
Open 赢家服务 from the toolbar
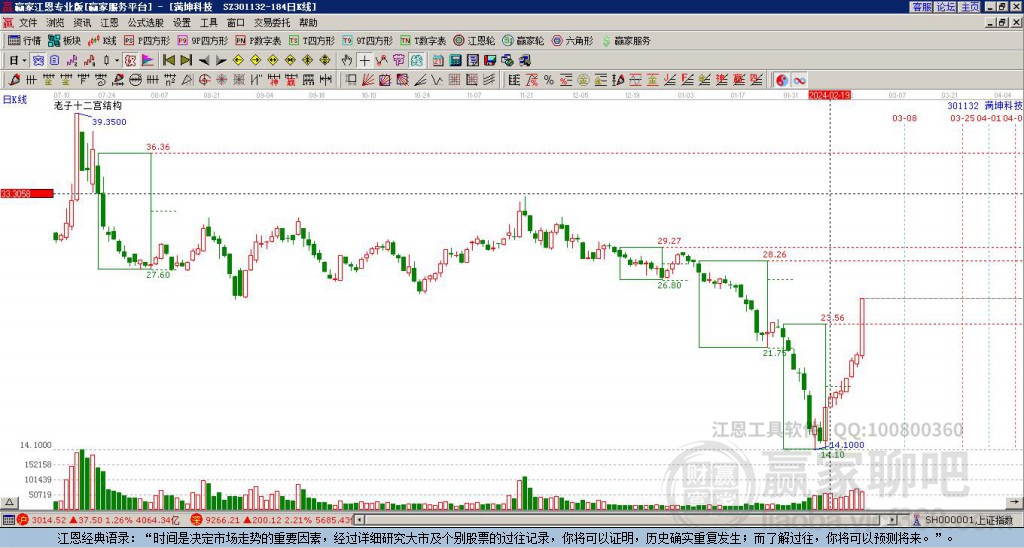tap(626, 40)
